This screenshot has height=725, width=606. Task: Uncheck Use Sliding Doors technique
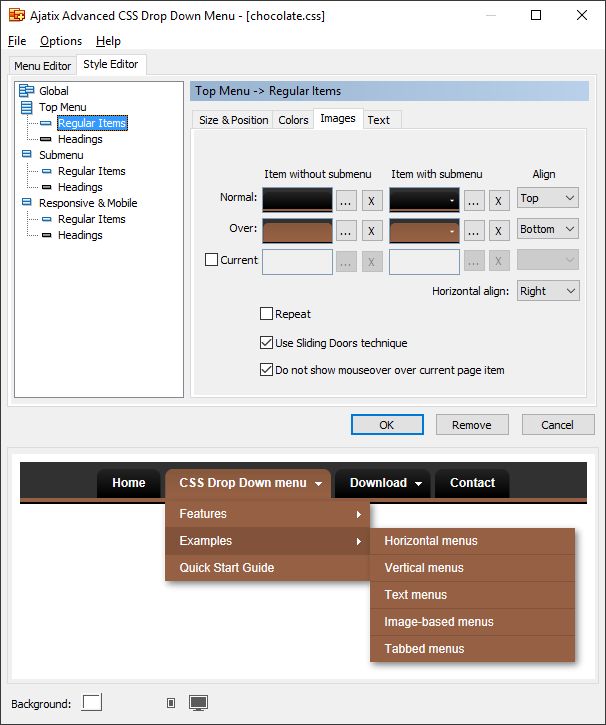266,343
